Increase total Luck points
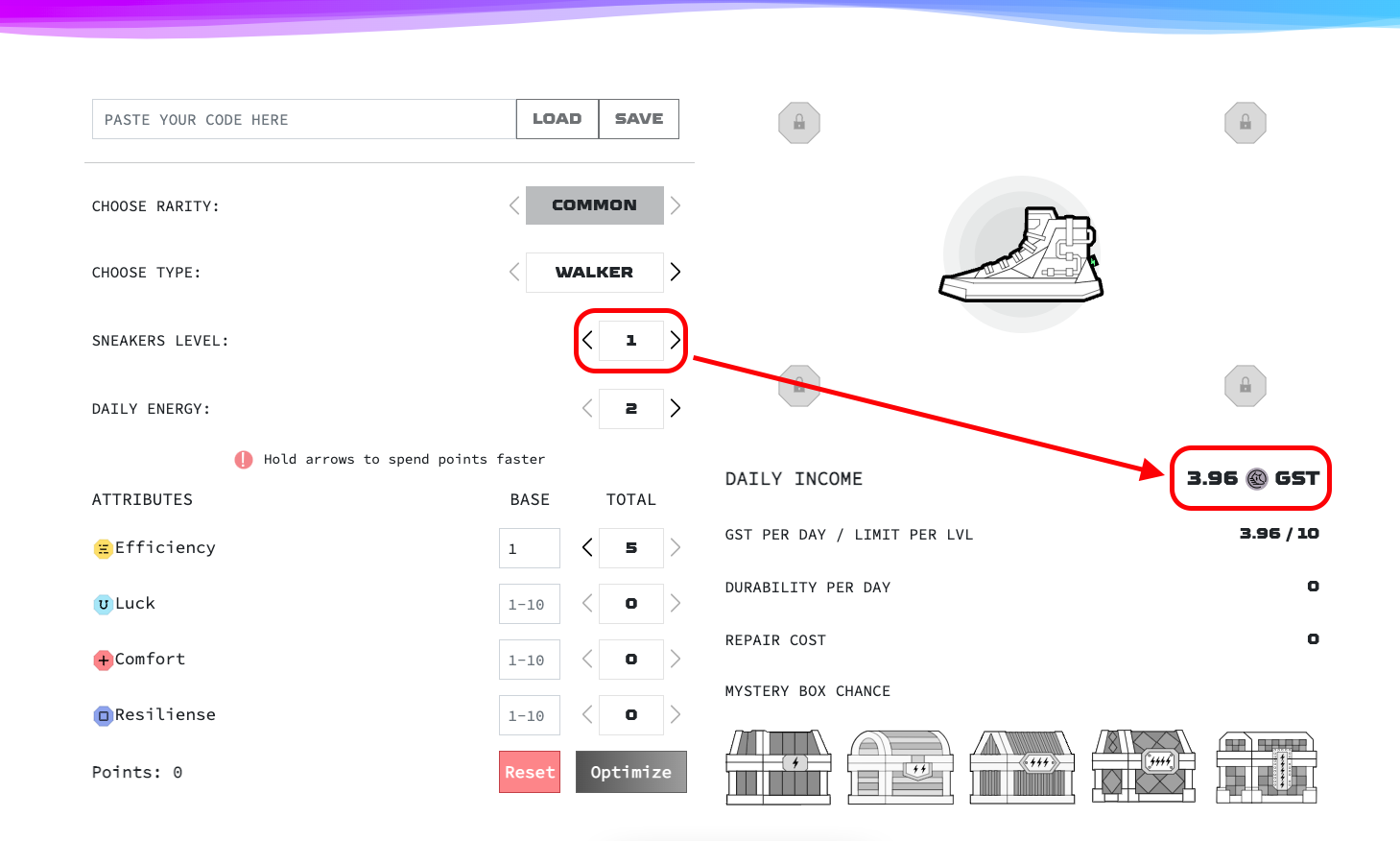This screenshot has height=841, width=1400. [676, 603]
